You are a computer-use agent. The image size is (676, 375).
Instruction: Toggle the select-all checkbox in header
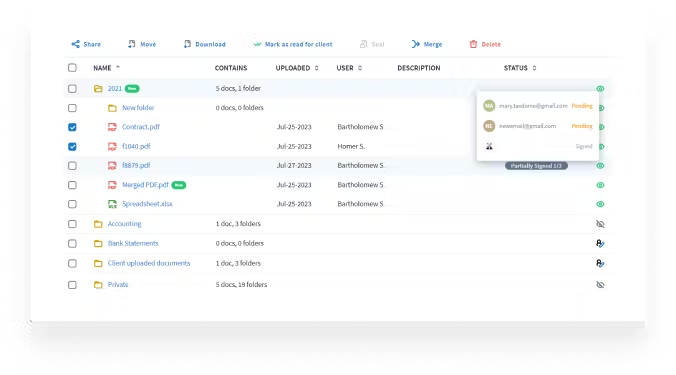point(72,68)
